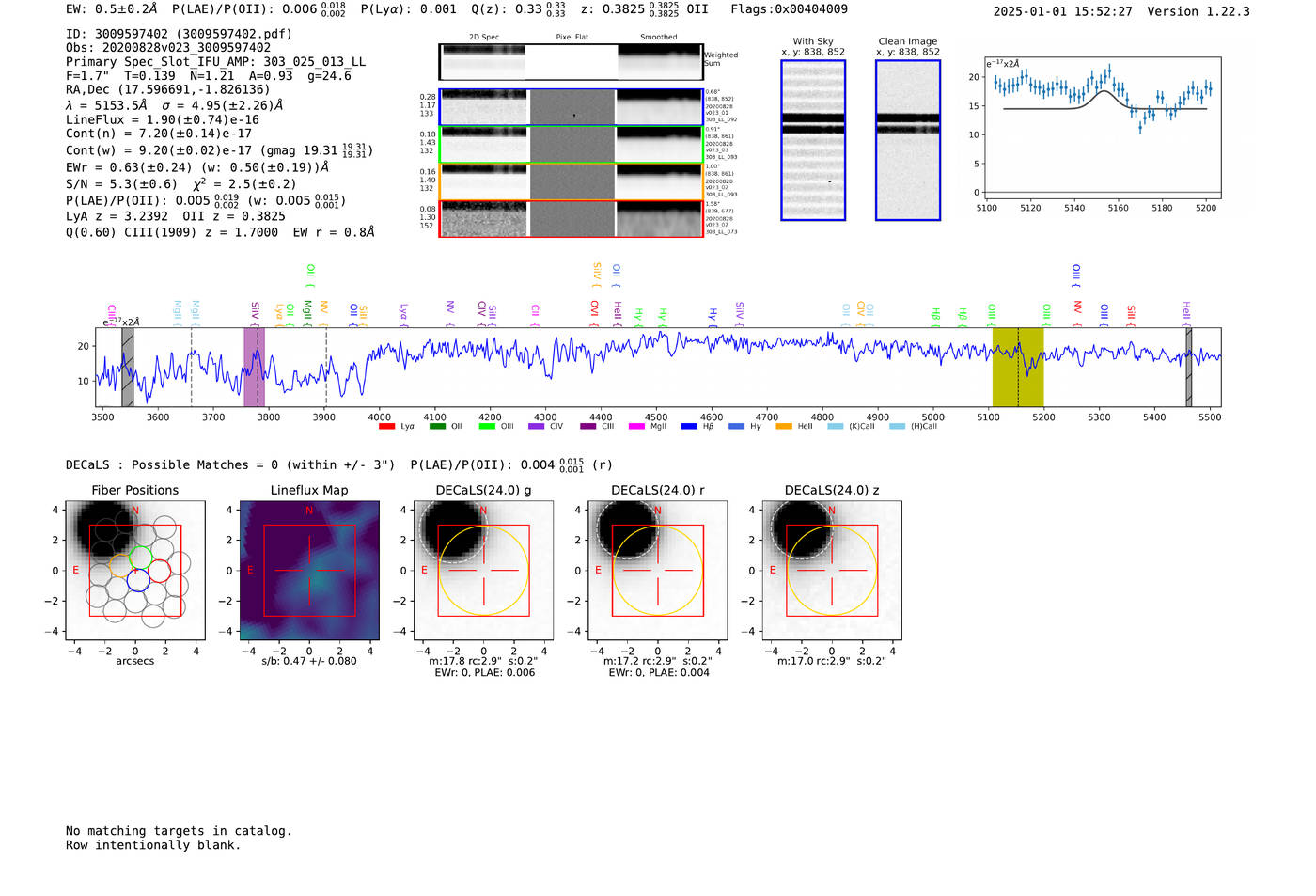Select the Hβ blue legend swatch
The image size is (1316, 896).
(689, 427)
